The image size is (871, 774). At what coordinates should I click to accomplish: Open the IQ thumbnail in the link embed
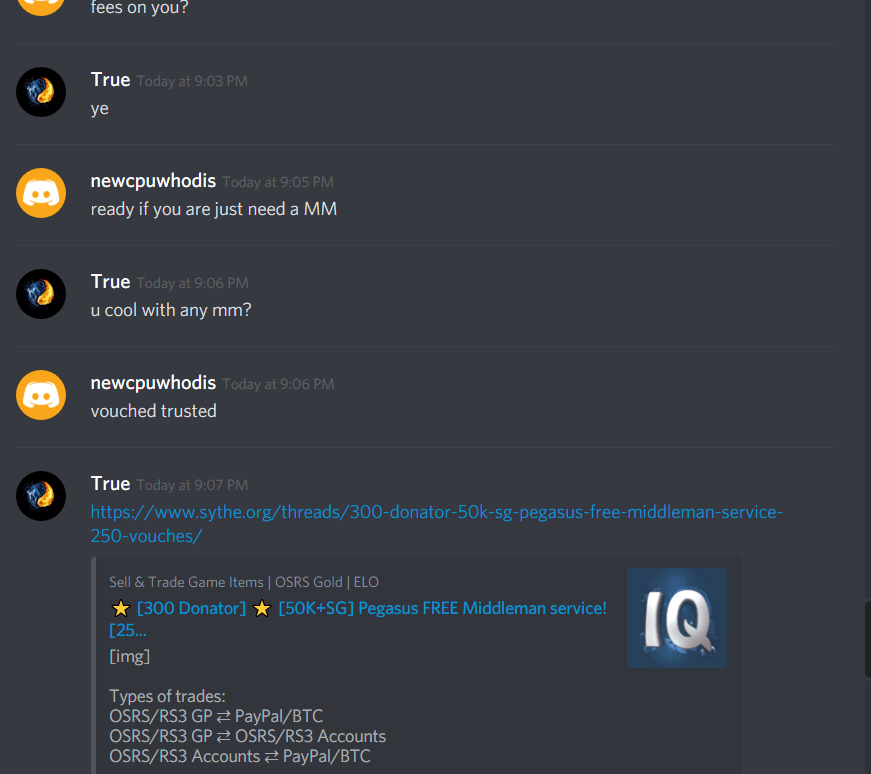point(677,618)
